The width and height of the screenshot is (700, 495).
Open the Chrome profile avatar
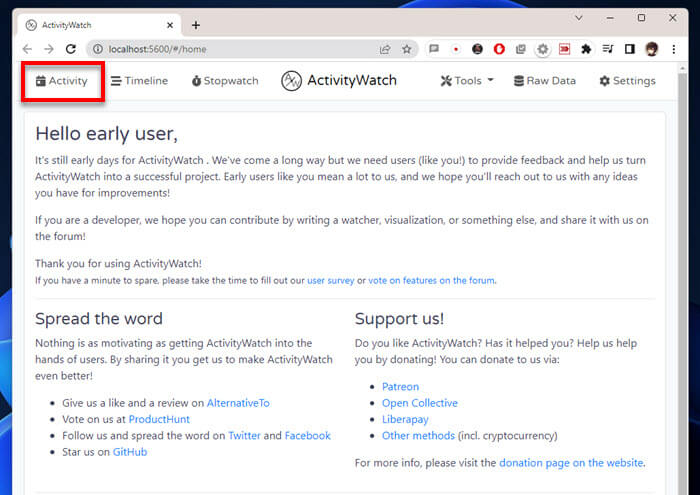(652, 49)
